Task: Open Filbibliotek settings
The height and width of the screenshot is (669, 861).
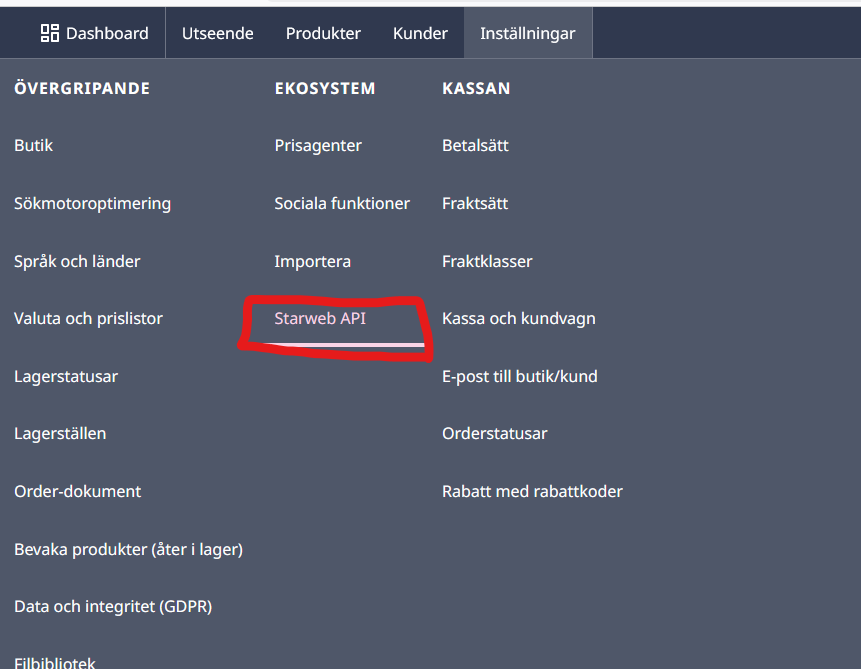Action: click(x=55, y=662)
